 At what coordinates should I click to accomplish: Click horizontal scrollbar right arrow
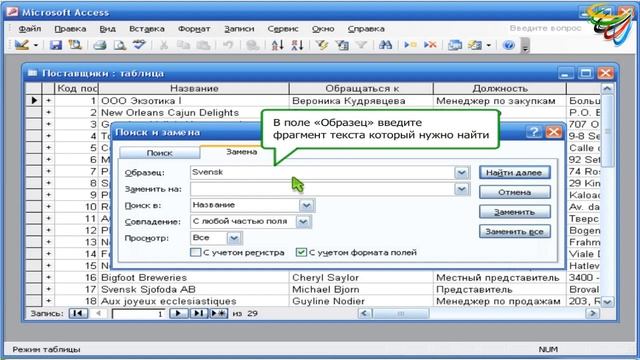click(x=592, y=313)
